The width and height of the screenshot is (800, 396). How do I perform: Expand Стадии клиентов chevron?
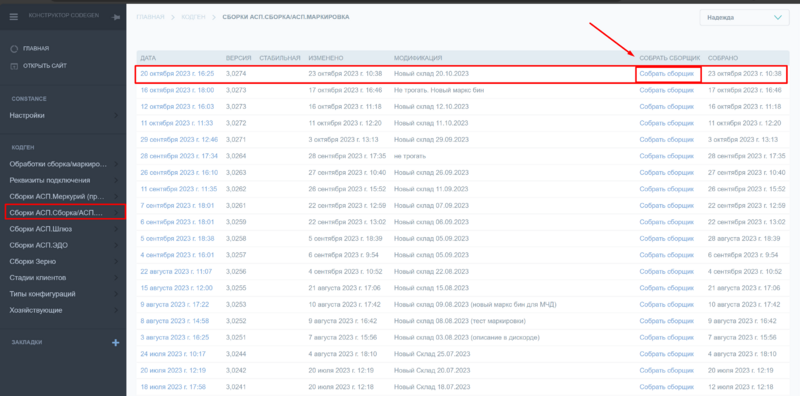(x=116, y=278)
